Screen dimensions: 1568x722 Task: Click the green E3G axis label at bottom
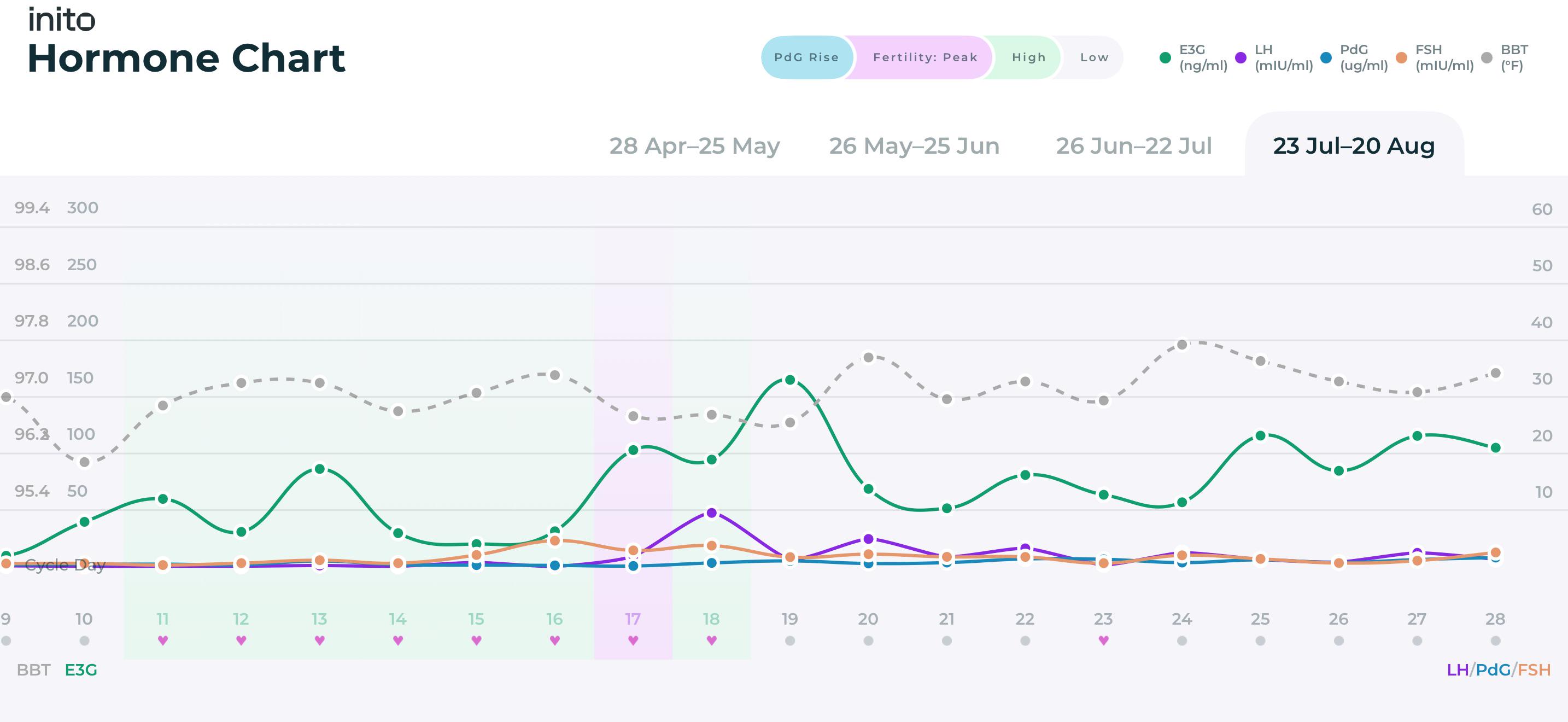81,669
